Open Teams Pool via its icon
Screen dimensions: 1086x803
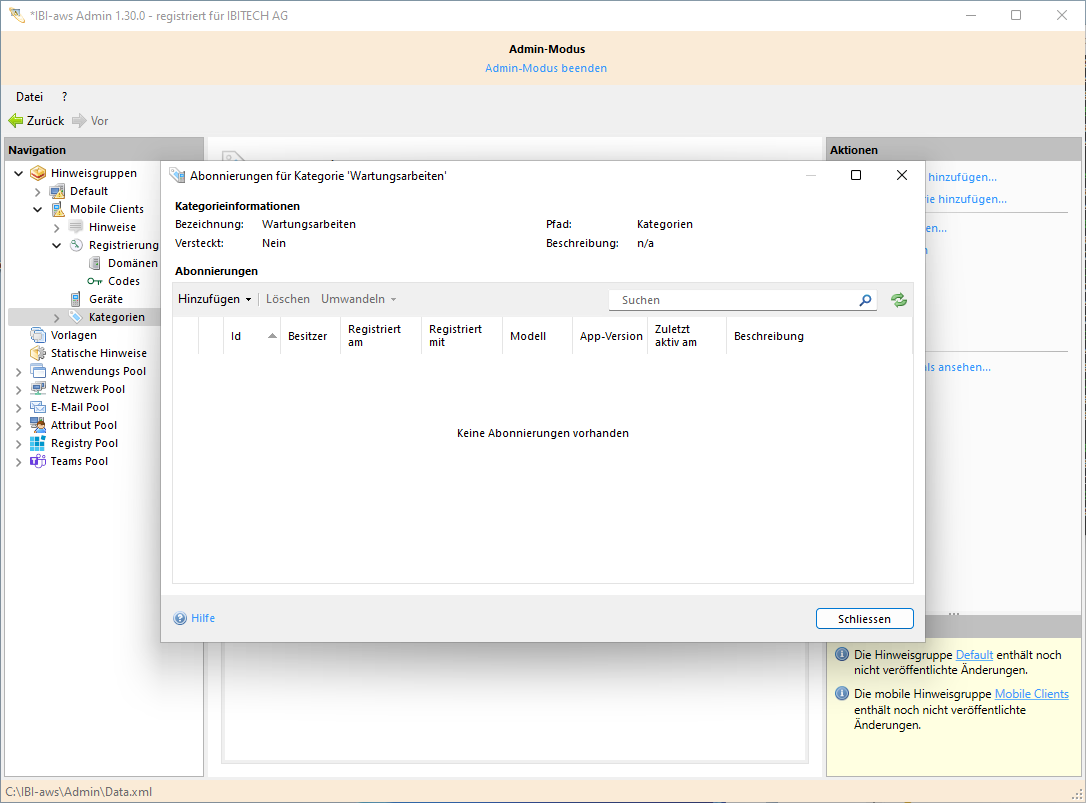pyautogui.click(x=38, y=461)
